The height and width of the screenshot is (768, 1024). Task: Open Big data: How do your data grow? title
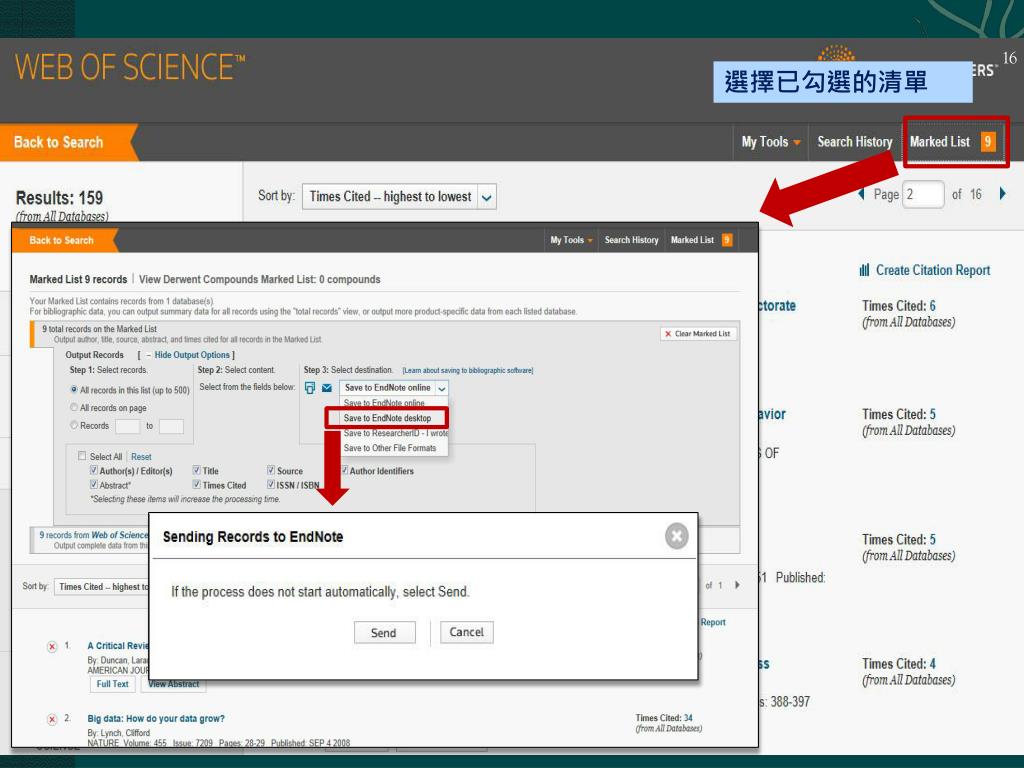point(155,718)
